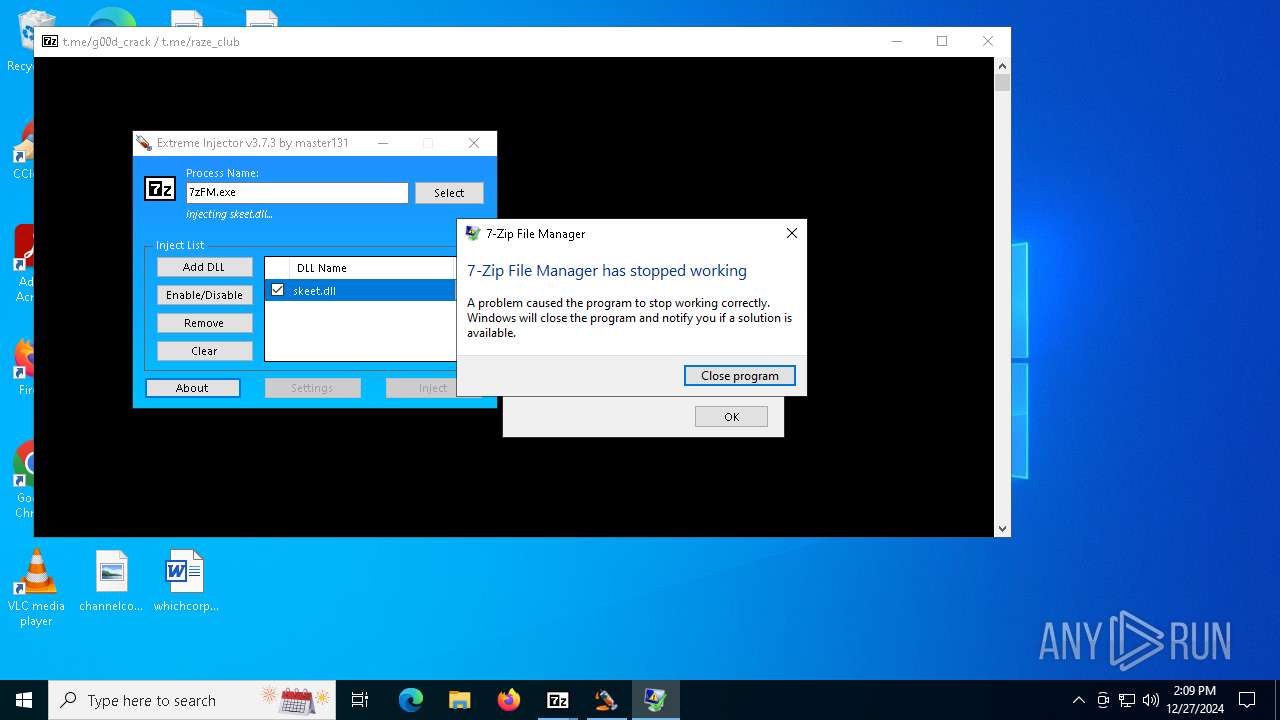The width and height of the screenshot is (1280, 720).
Task: Click Close program in 7-Zip crash dialog
Action: [x=739, y=376]
